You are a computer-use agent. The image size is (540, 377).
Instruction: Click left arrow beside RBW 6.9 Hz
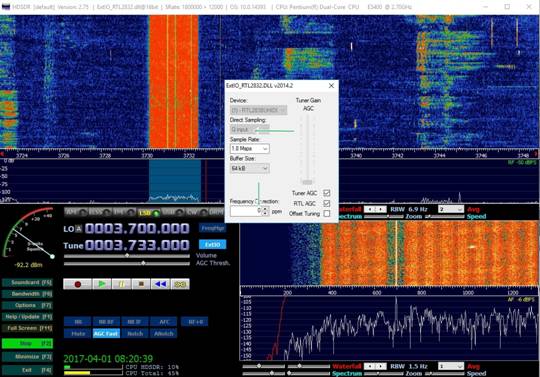pos(370,209)
